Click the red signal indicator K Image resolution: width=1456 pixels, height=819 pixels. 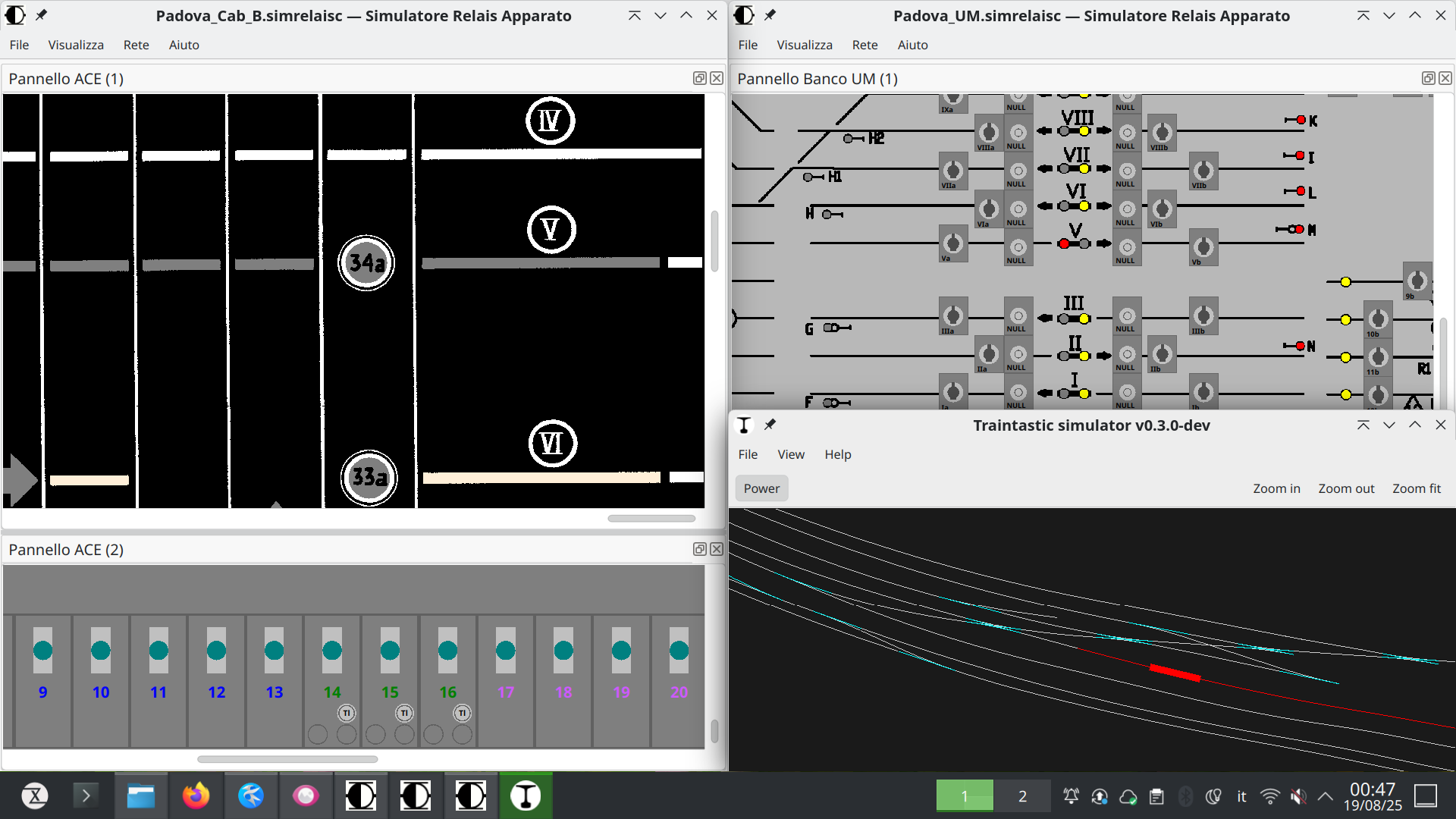pos(1301,120)
